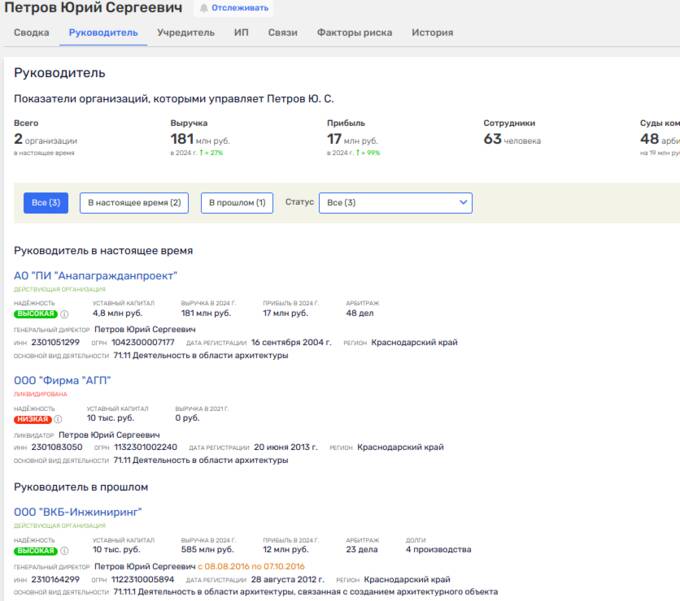
Task: Select the Все (3) filter button
Action: [x=46, y=203]
